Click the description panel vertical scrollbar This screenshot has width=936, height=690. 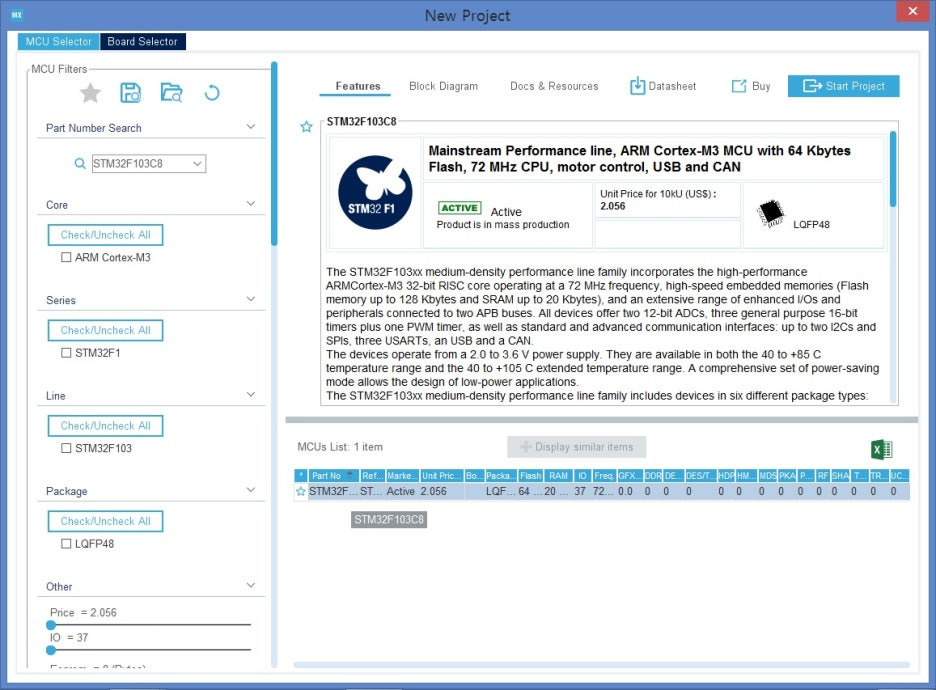(893, 169)
